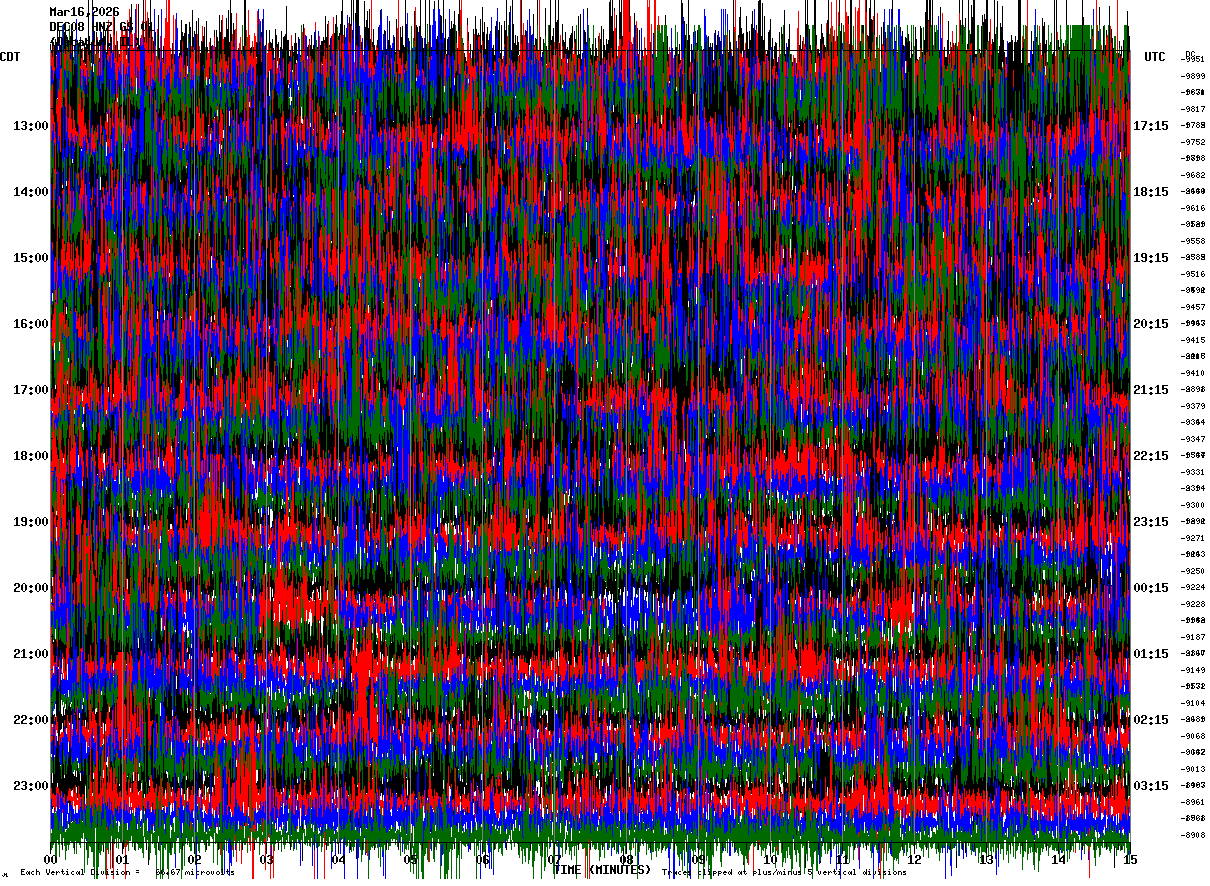Select the 14:00 CDT time label
1210x886 pixels.
tap(31, 192)
